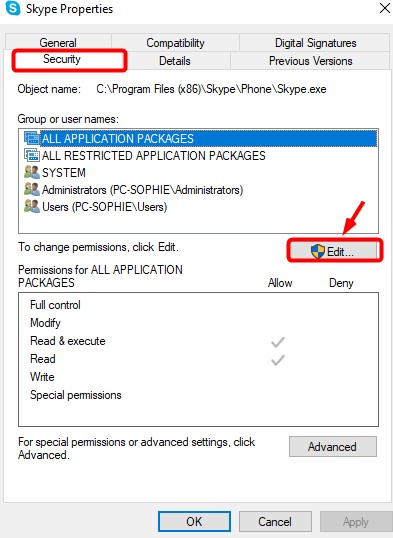
Task: Confirm with the OK button
Action: [x=194, y=522]
